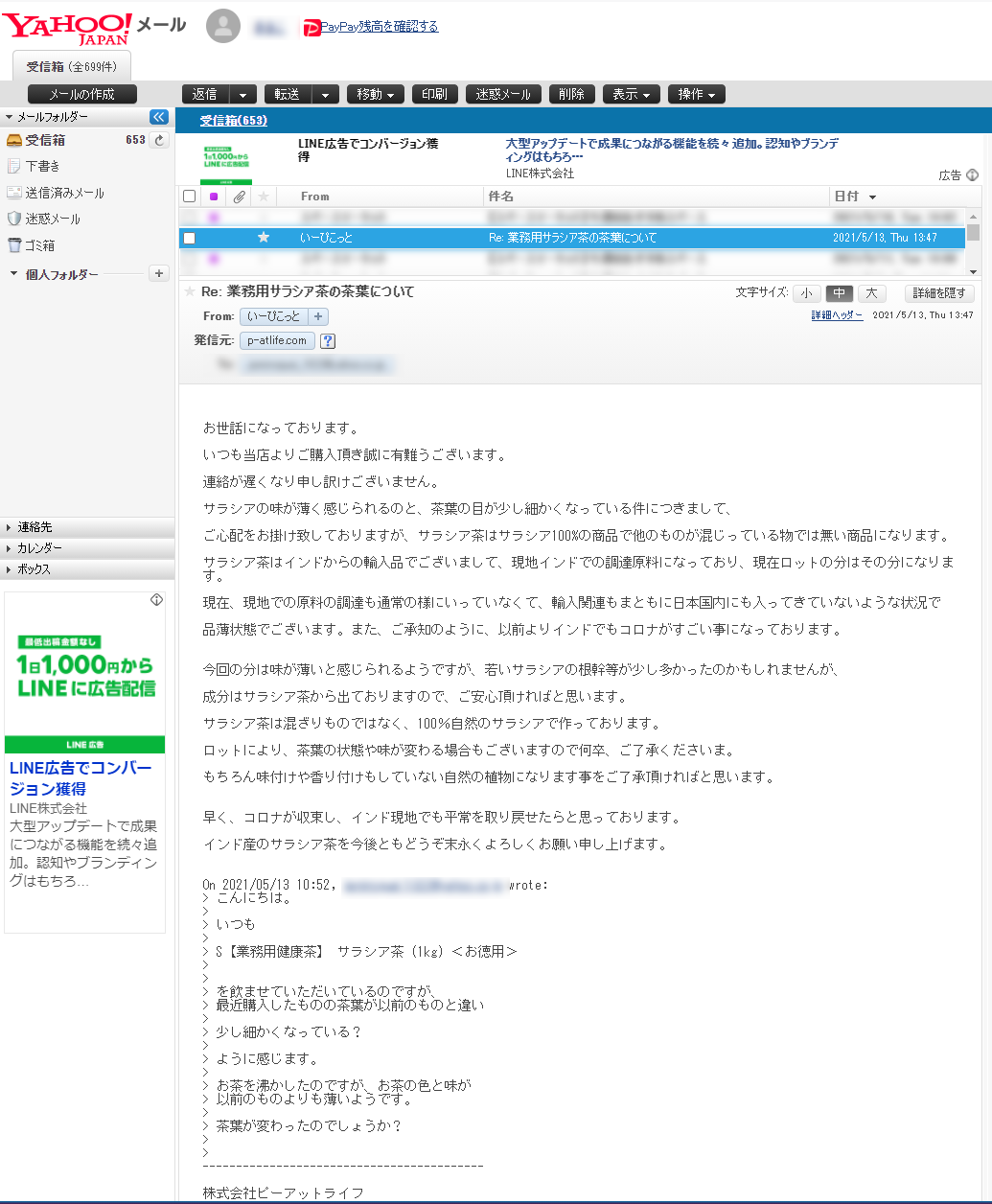This screenshot has width=992, height=1204.
Task: Open the 返信 reply options arrow
Action: (x=243, y=94)
